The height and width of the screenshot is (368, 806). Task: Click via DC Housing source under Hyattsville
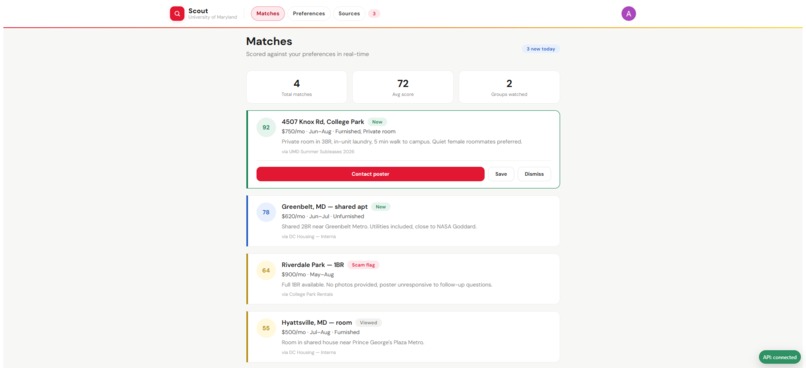point(308,353)
